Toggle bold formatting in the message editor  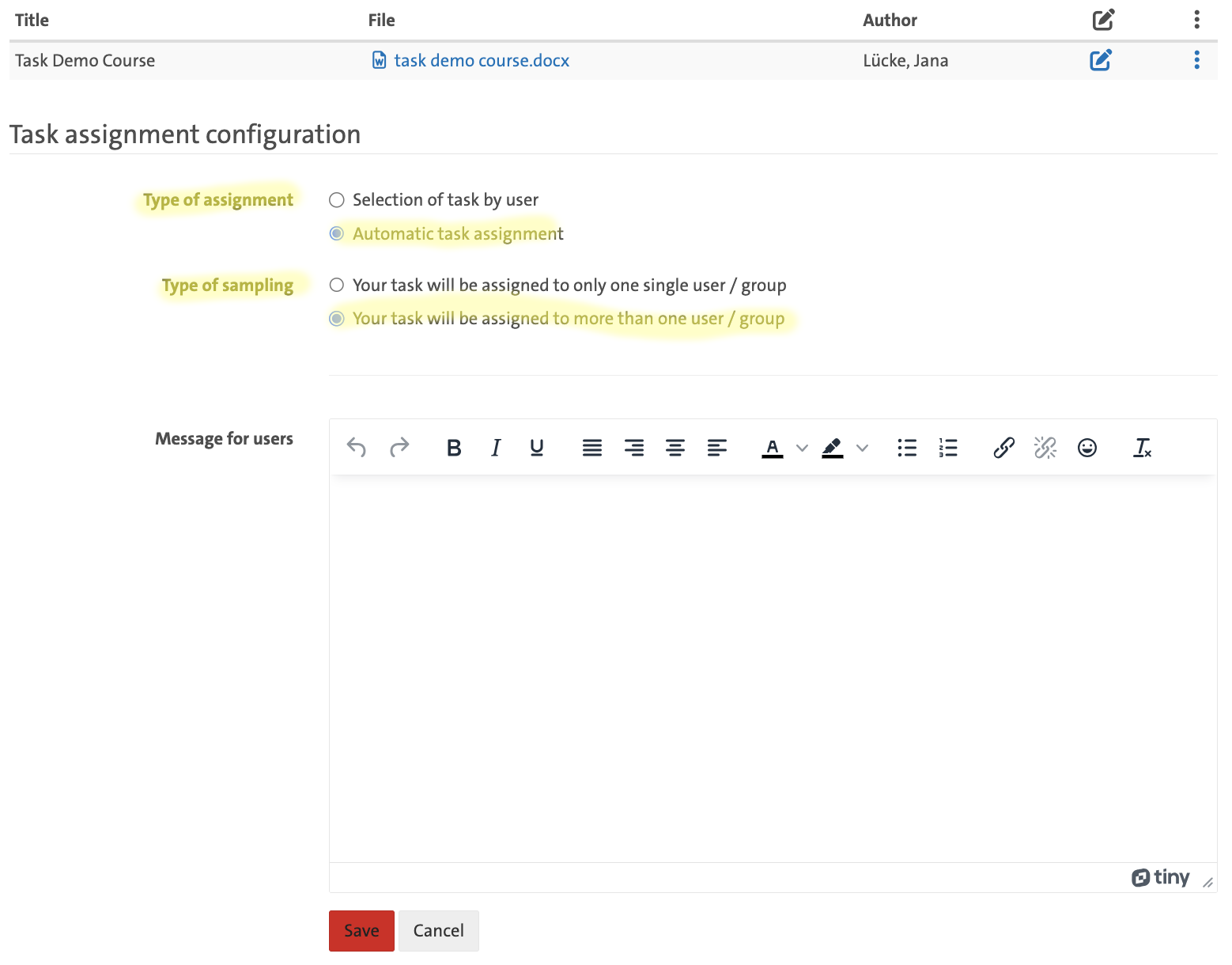point(454,448)
